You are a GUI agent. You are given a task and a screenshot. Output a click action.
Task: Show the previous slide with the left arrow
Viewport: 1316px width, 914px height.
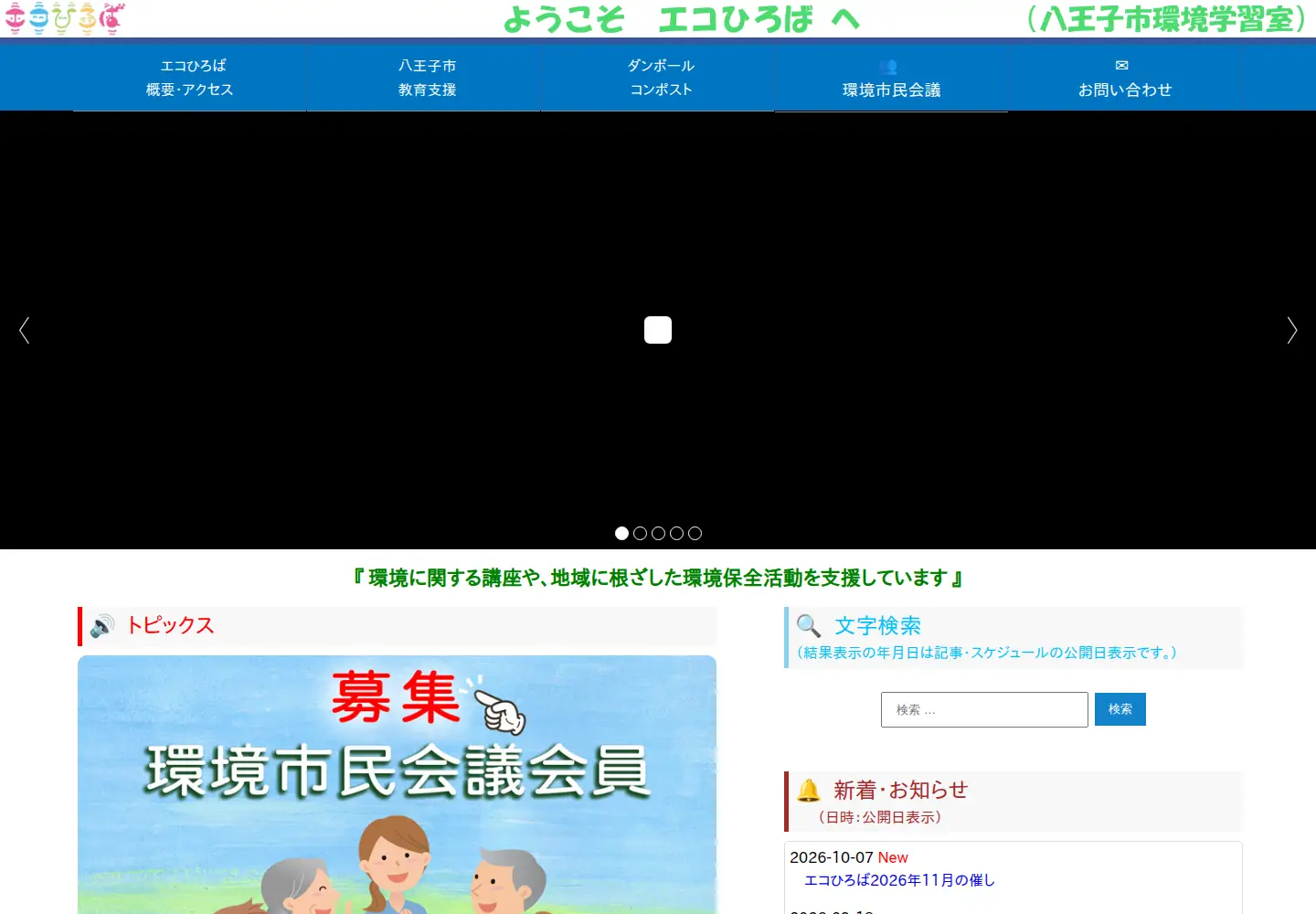[25, 330]
